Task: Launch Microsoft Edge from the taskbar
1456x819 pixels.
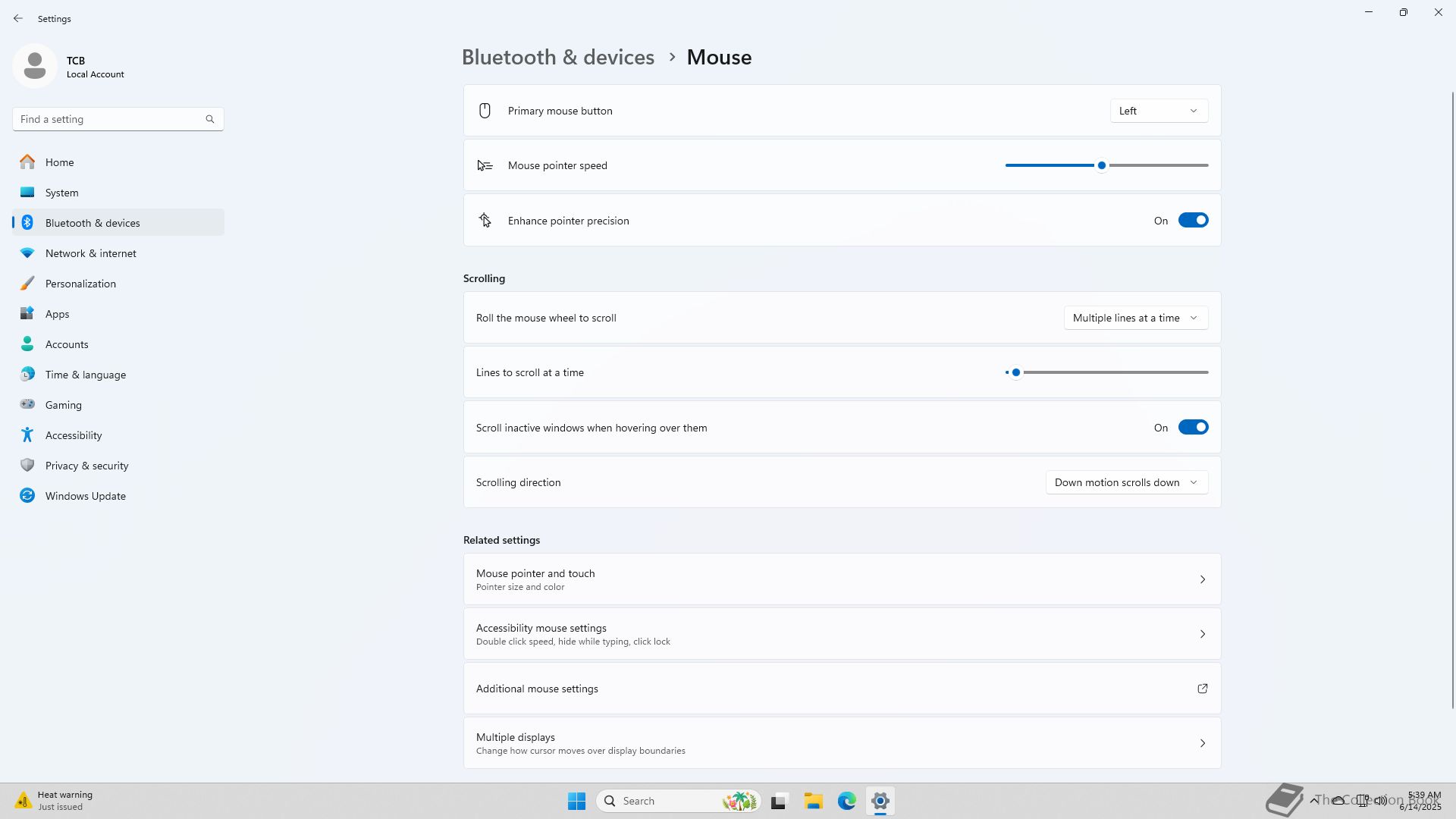Action: 846,801
